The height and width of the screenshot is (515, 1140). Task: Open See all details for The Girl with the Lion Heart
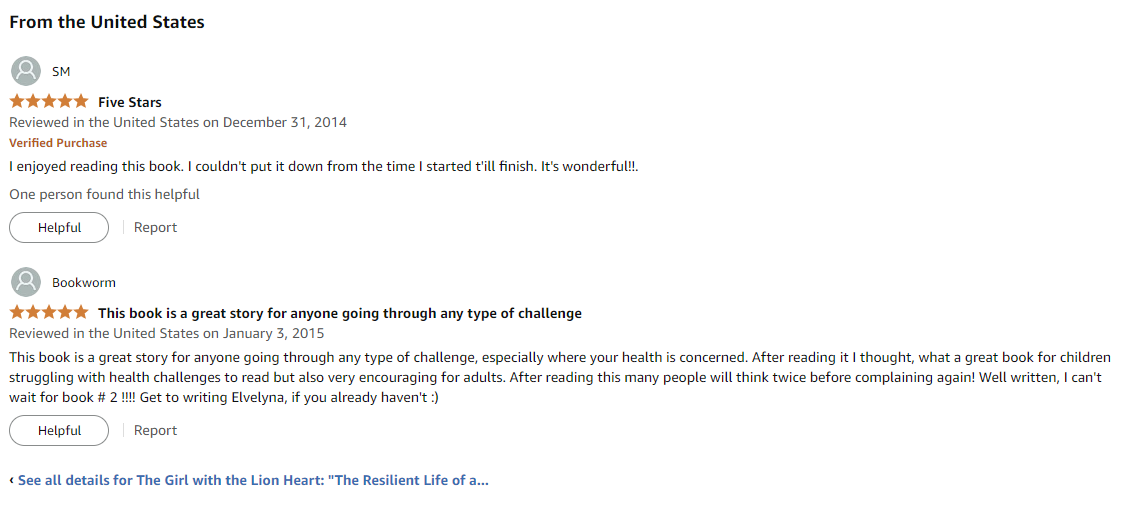pyautogui.click(x=253, y=481)
